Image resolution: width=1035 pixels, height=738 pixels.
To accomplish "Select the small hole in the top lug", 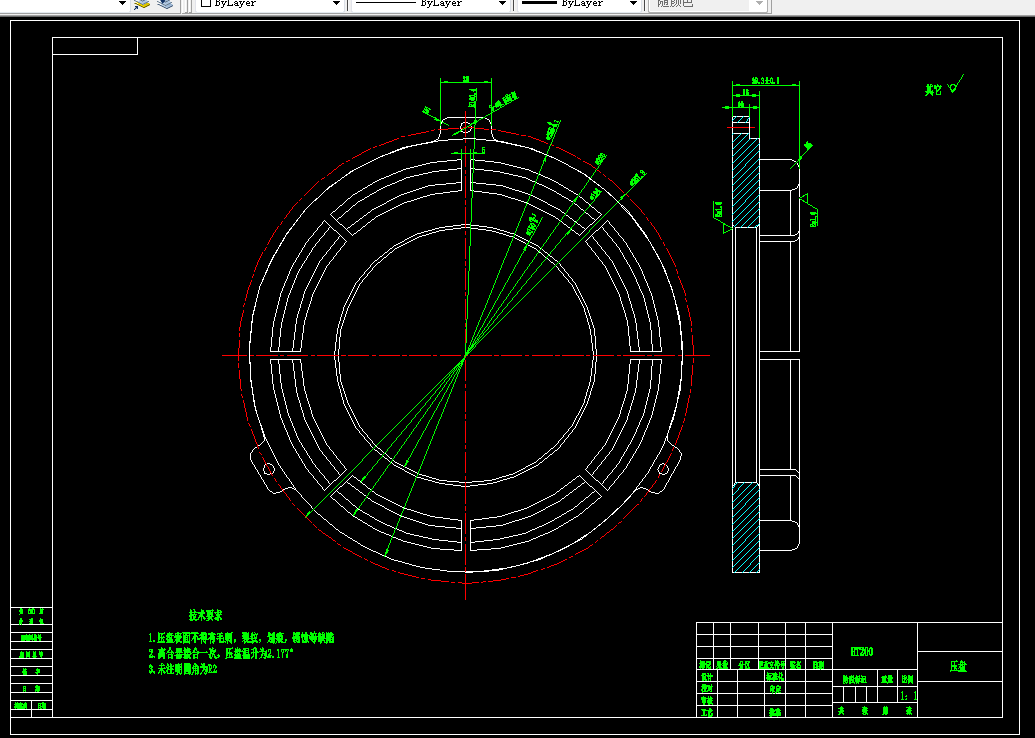I will pos(465,127).
